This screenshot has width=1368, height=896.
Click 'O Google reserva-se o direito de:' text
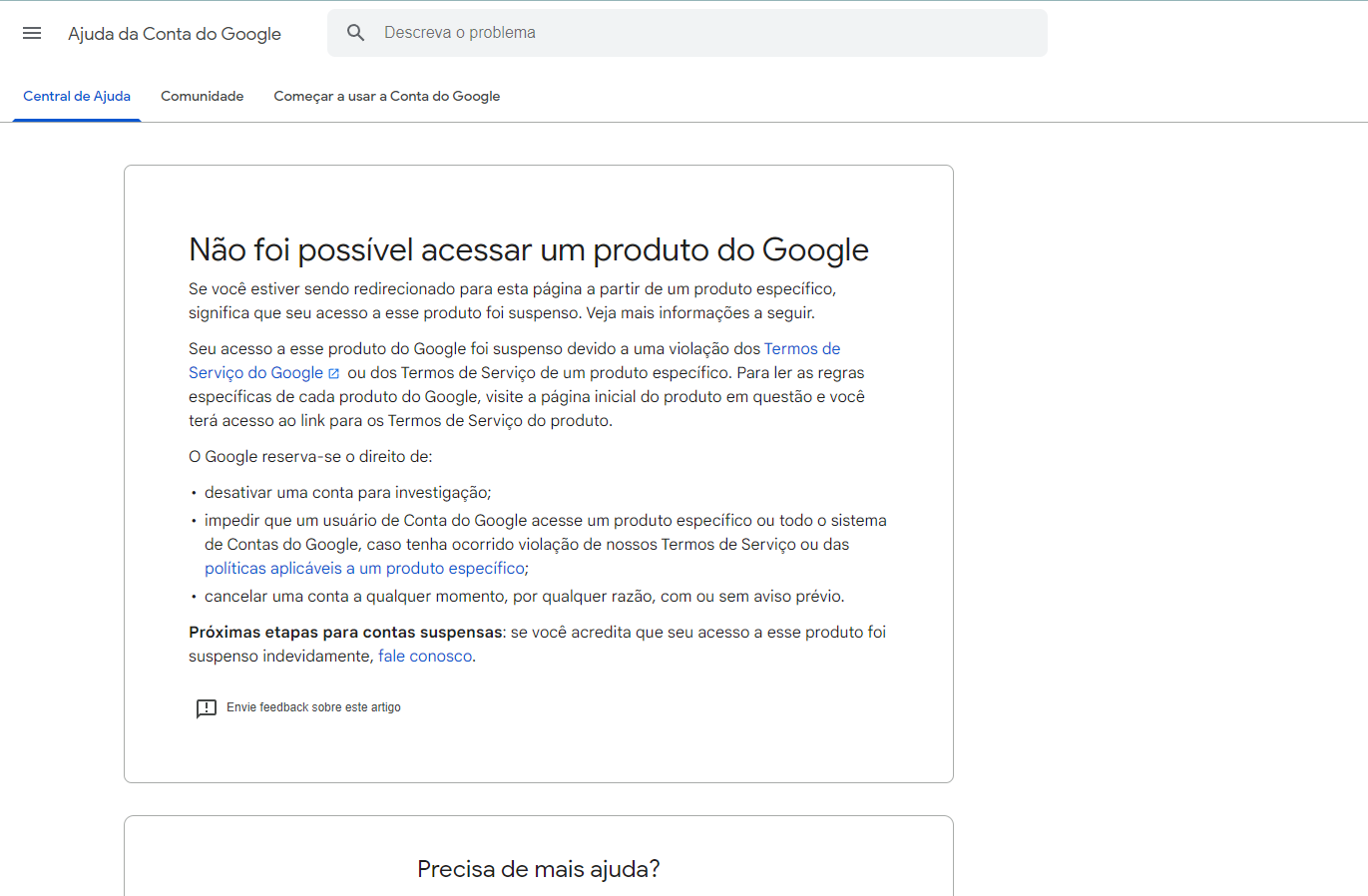coord(310,457)
